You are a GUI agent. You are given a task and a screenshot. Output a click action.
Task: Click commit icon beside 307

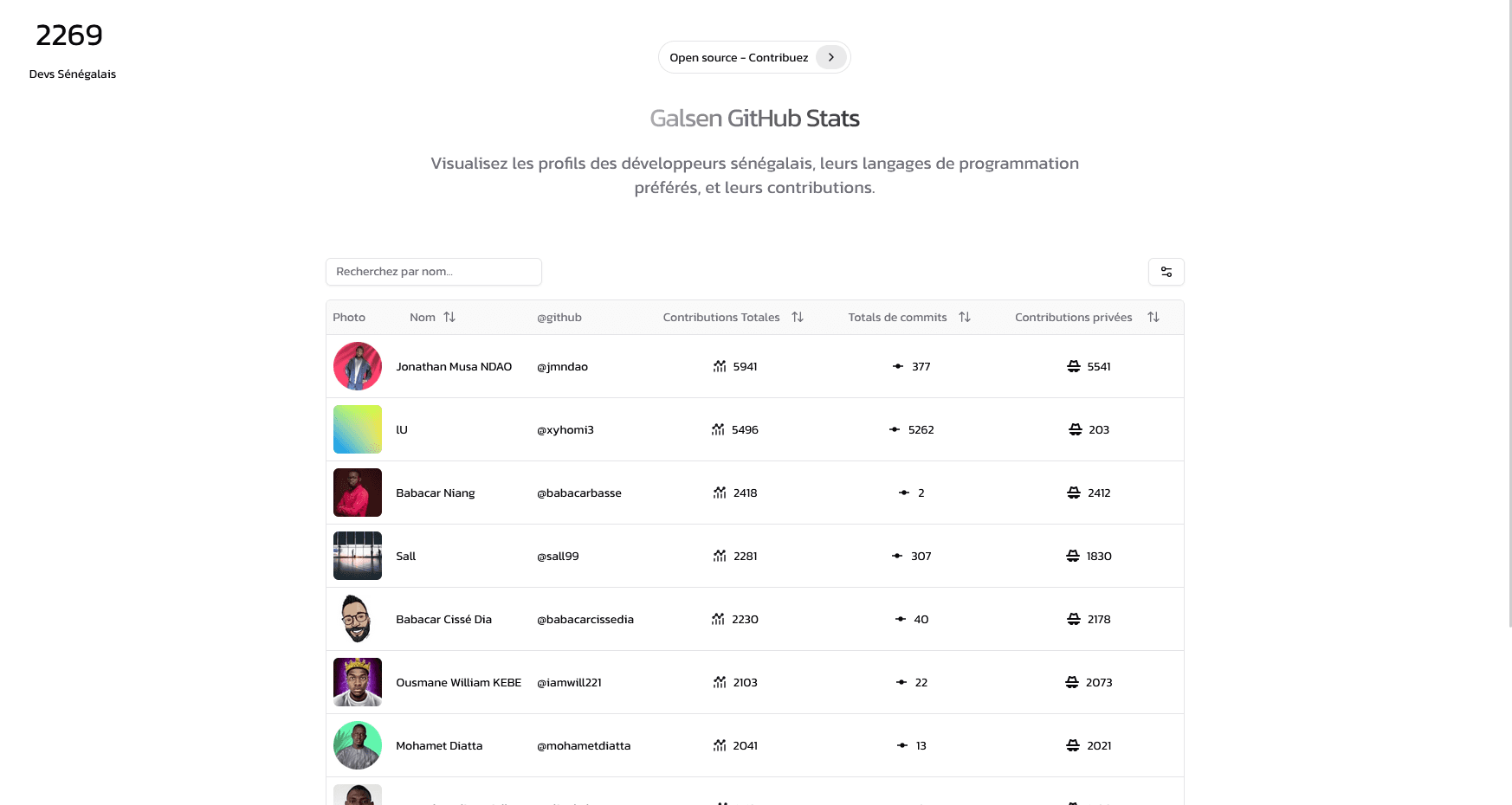pos(897,557)
